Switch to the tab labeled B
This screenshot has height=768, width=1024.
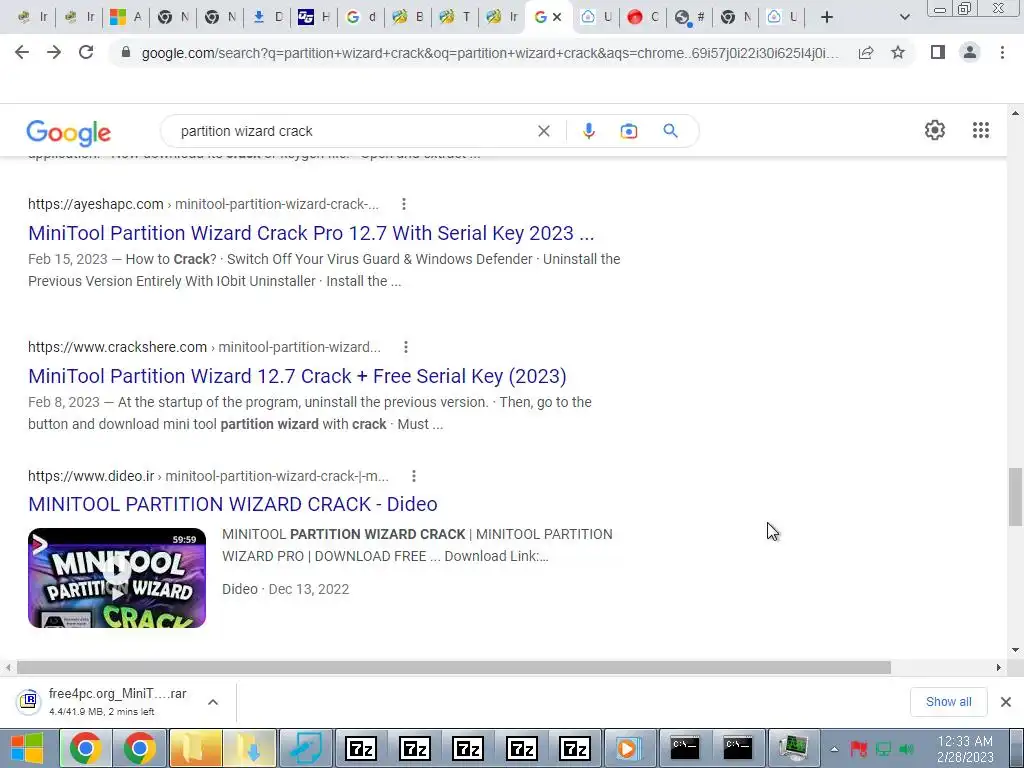(408, 18)
